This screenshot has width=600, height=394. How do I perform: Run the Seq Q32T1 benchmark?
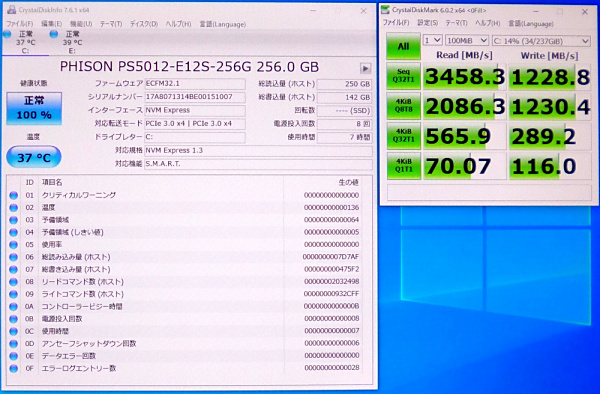(x=403, y=76)
